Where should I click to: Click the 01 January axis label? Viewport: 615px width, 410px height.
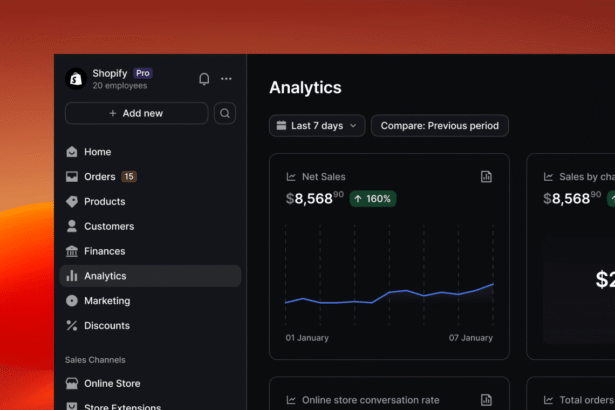(x=307, y=338)
